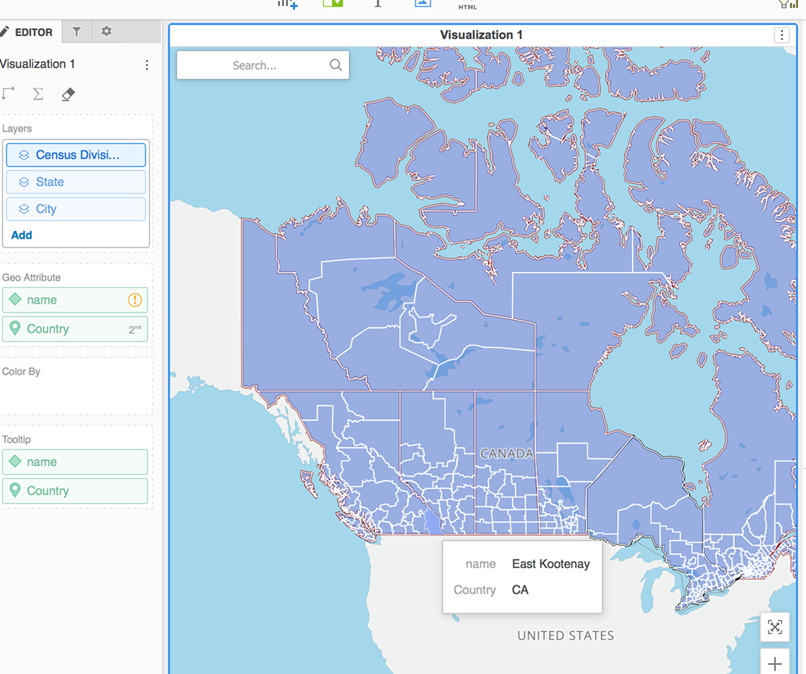Zoom in with the map plus button

(775, 662)
